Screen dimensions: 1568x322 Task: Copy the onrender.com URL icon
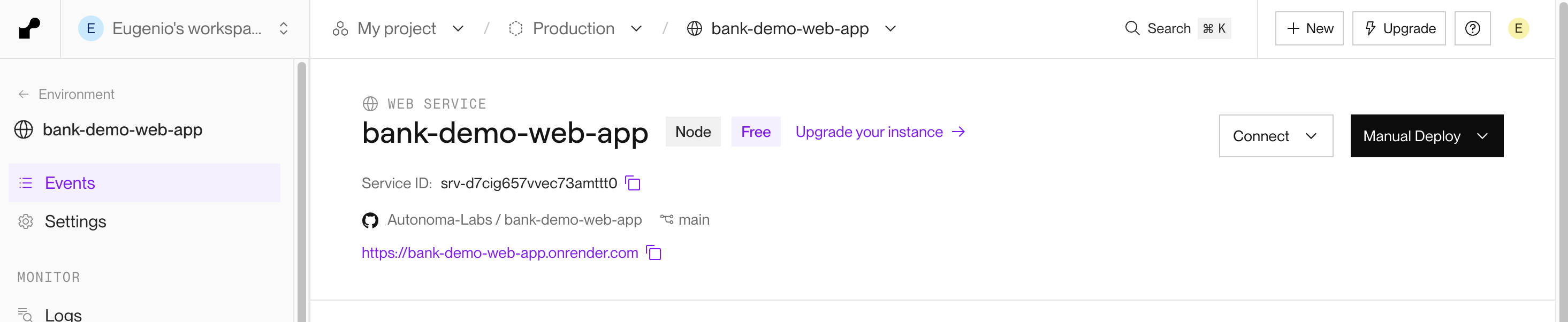tap(654, 252)
